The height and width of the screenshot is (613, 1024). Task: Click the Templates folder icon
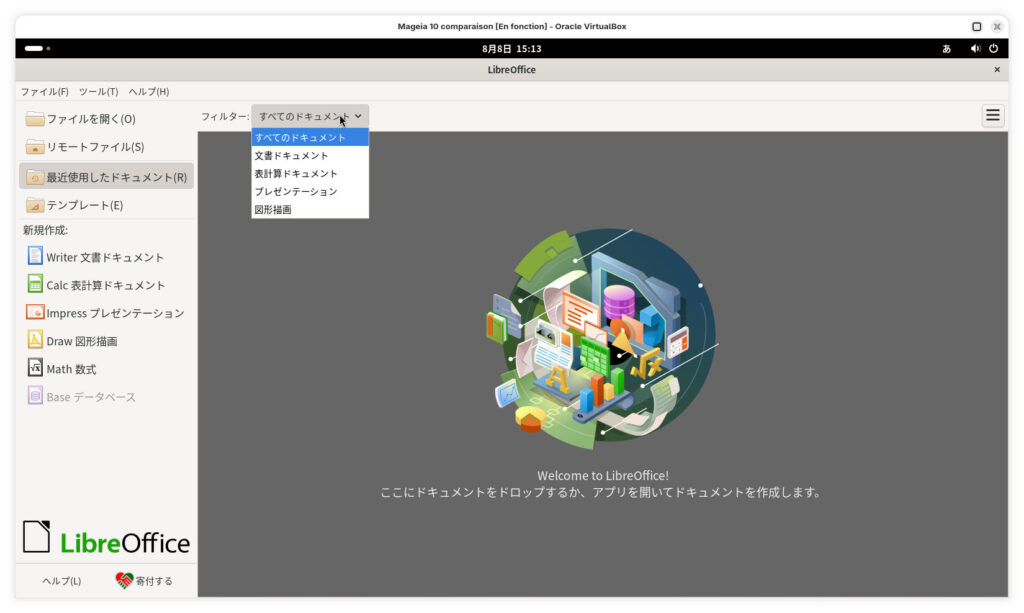point(35,205)
